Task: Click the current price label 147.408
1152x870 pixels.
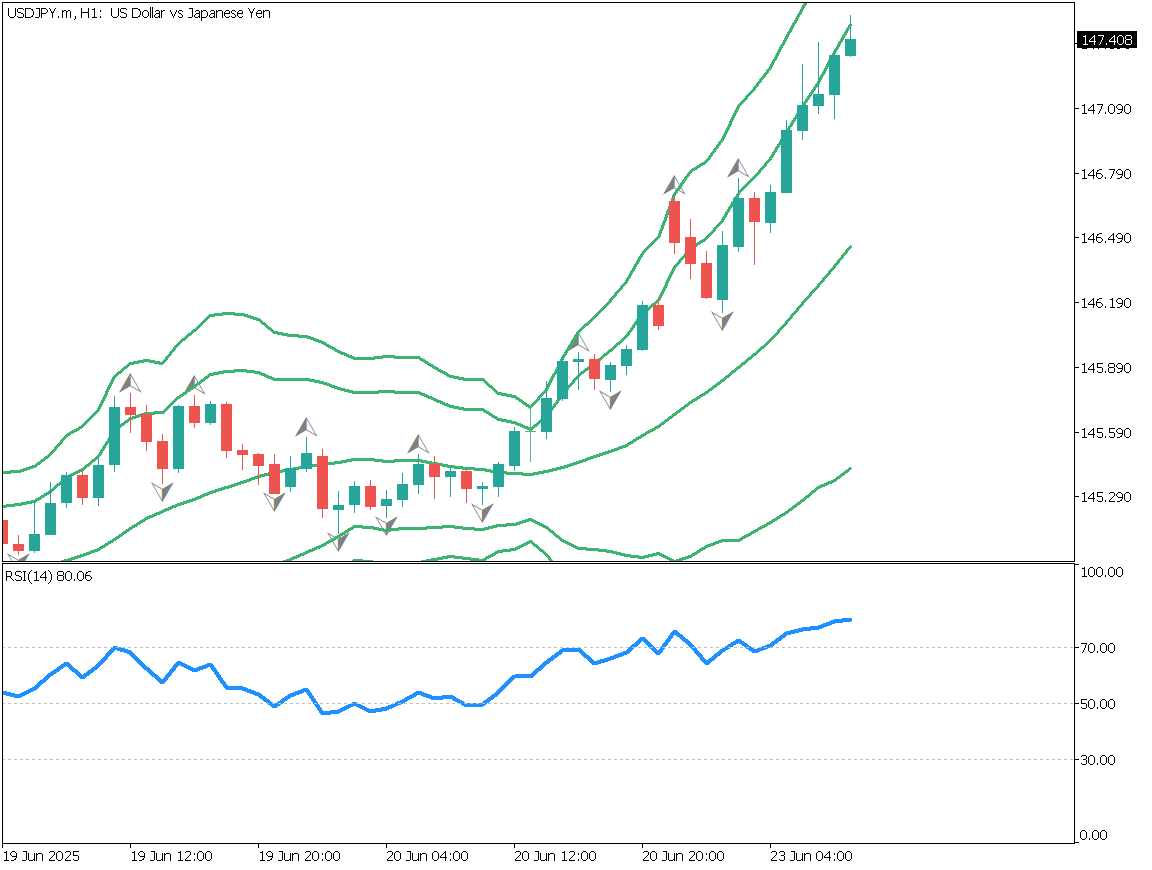Action: point(1107,40)
